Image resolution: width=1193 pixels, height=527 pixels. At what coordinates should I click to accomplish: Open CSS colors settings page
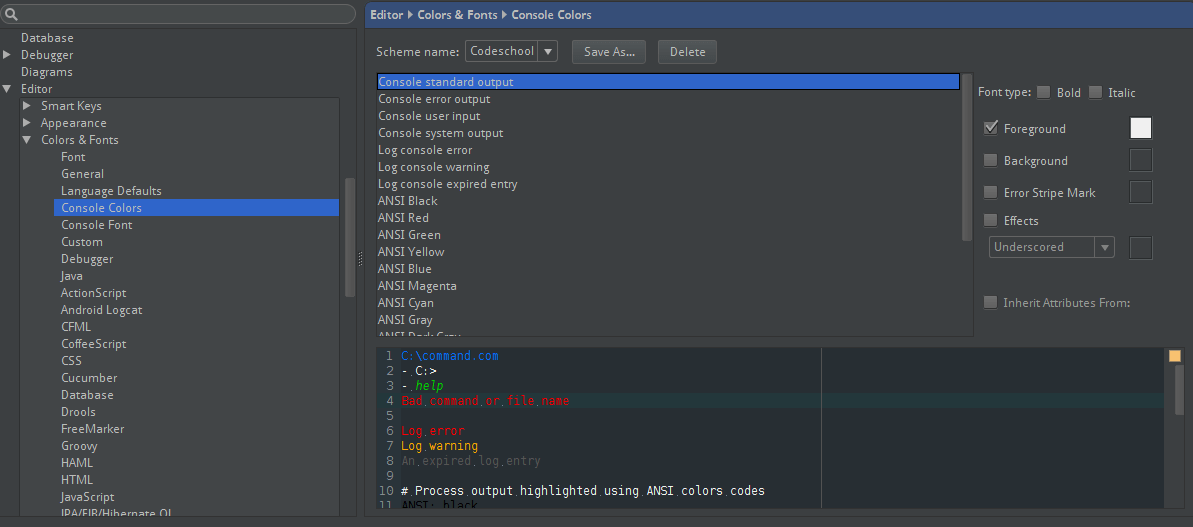point(72,360)
